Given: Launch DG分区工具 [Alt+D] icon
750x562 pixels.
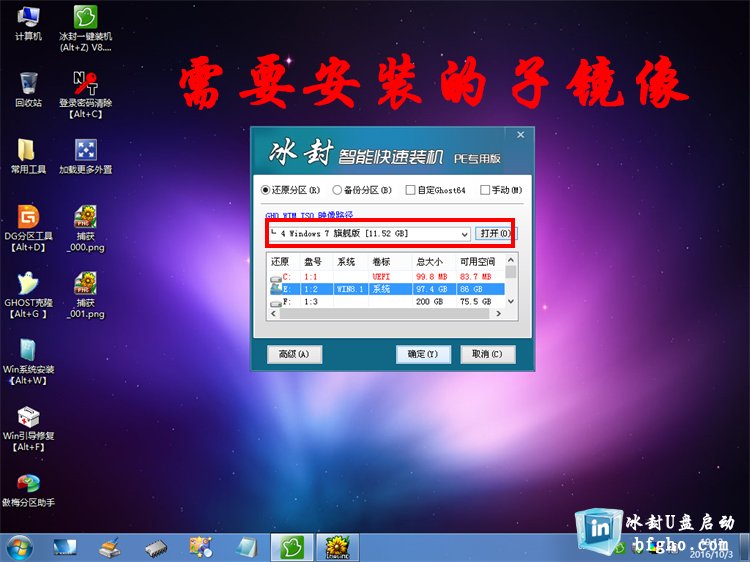Looking at the screenshot, I should (28, 228).
